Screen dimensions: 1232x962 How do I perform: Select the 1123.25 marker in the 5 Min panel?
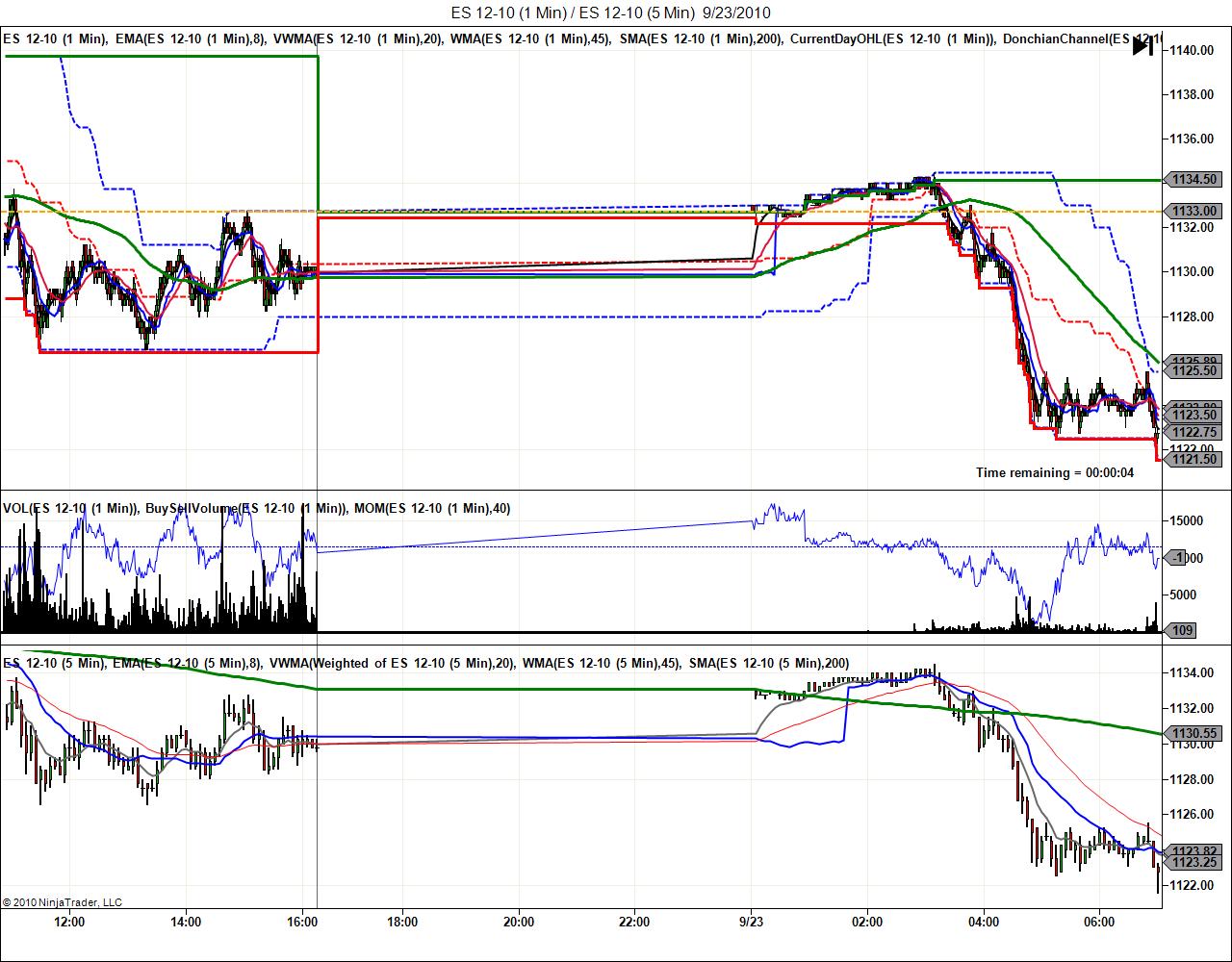coord(1194,863)
